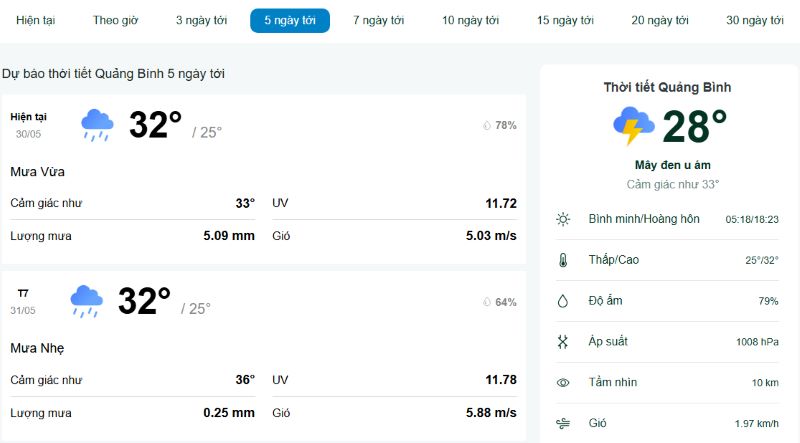Click the thermometer icon beside Thấp/Cao
800x443 pixels.
pos(563,260)
